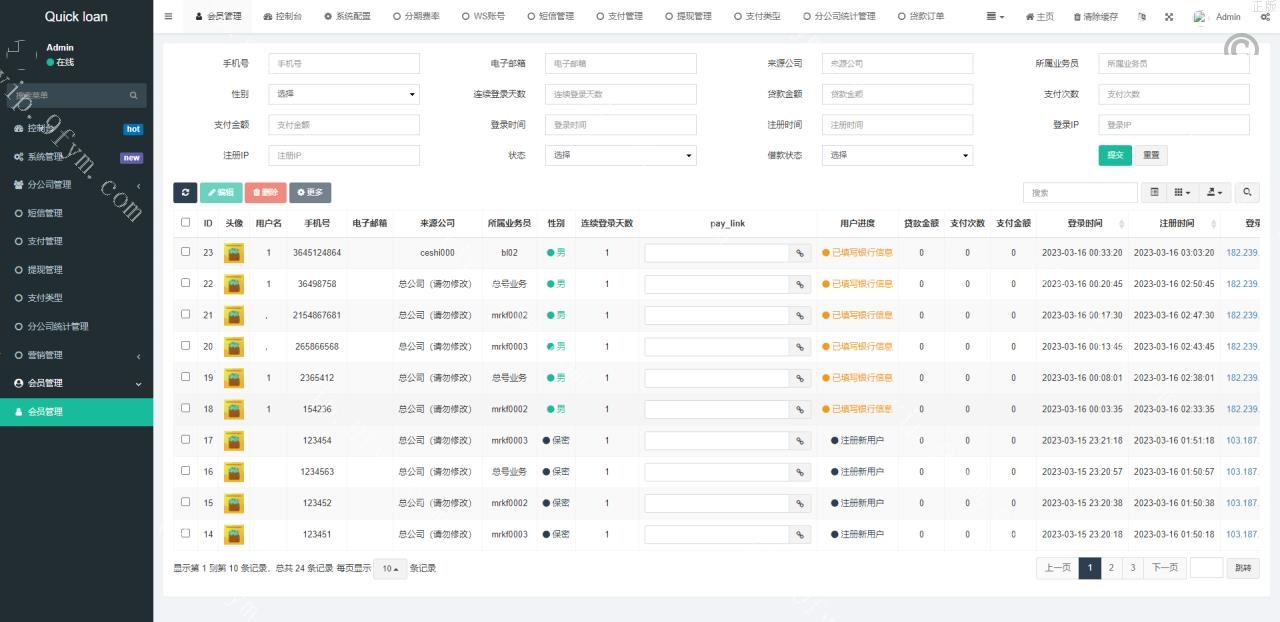Image resolution: width=1280 pixels, height=622 pixels.
Task: Open 提现管理 in the left sidebar
Action: click(x=45, y=269)
